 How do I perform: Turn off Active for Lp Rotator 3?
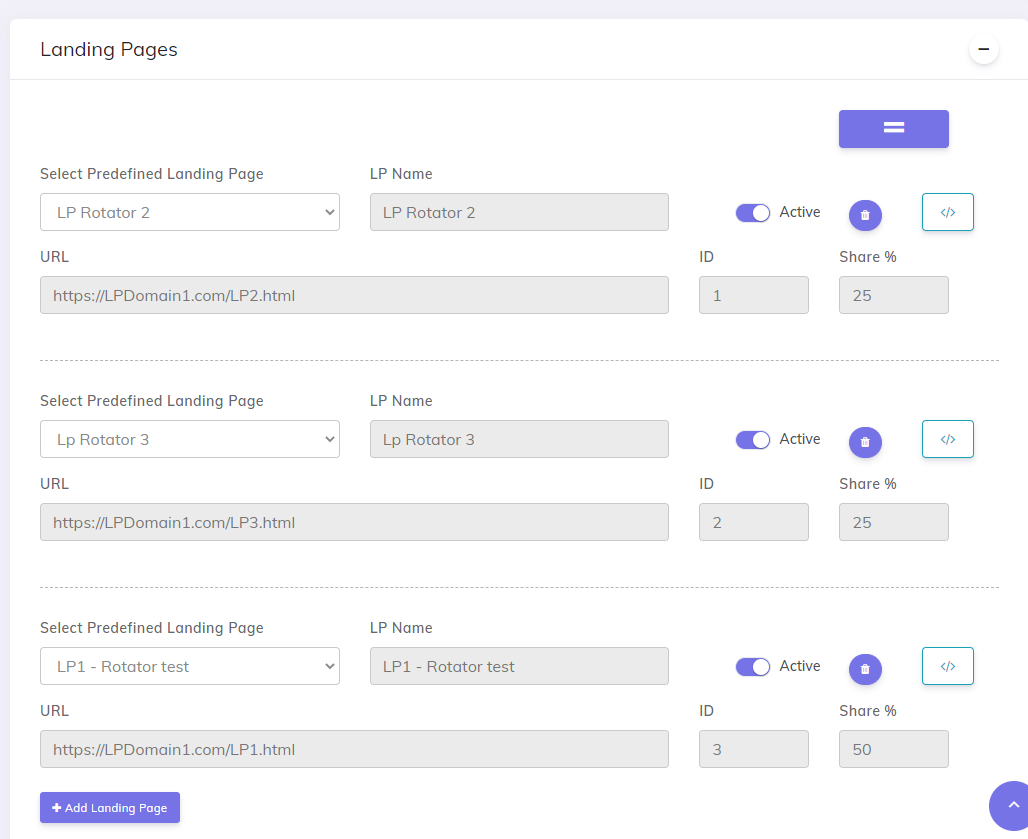pos(752,439)
